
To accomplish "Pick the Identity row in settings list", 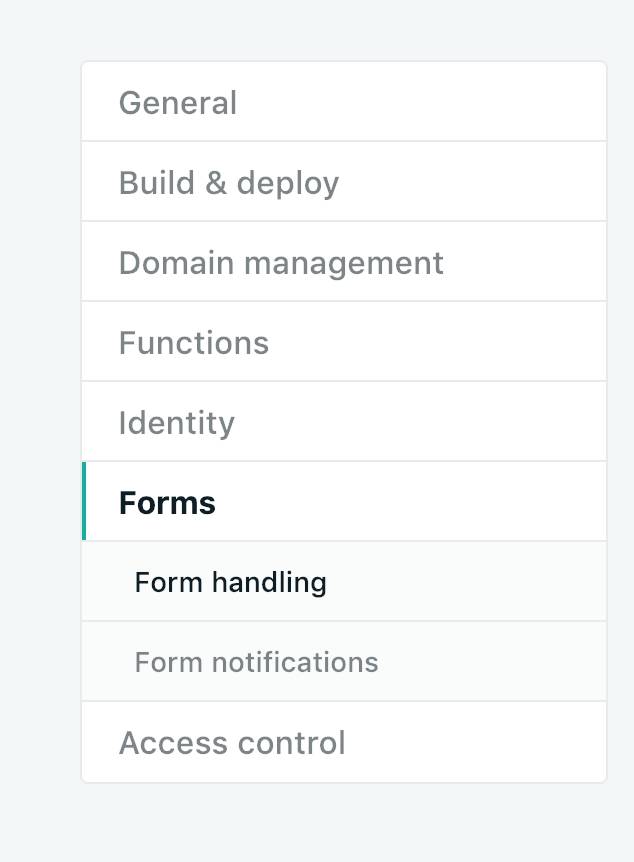I will [x=344, y=422].
